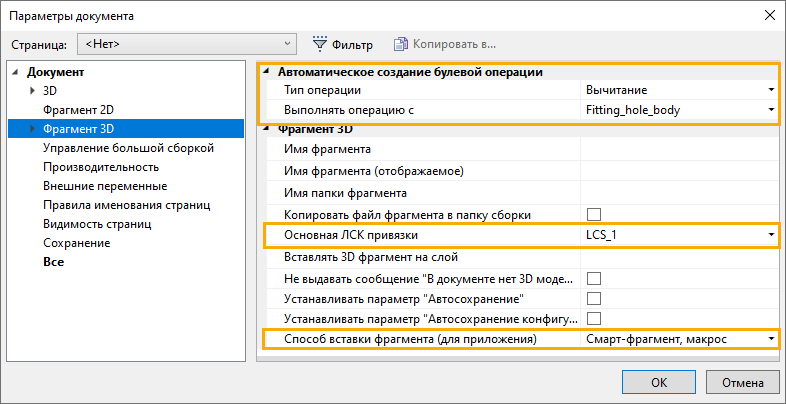This screenshot has width=786, height=404.
Task: Toggle Не выдавать сообщение checkbox
Action: [594, 278]
